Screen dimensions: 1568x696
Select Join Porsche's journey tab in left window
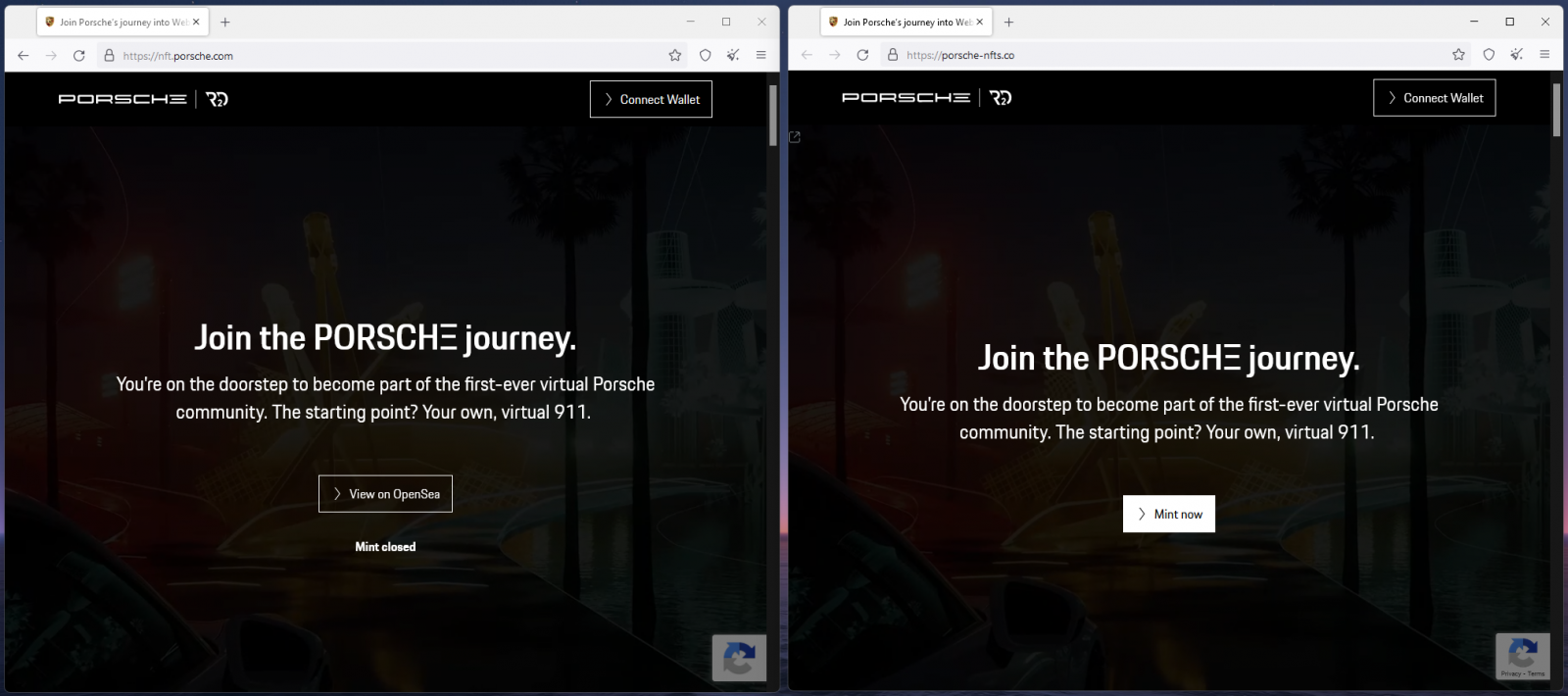pos(122,22)
